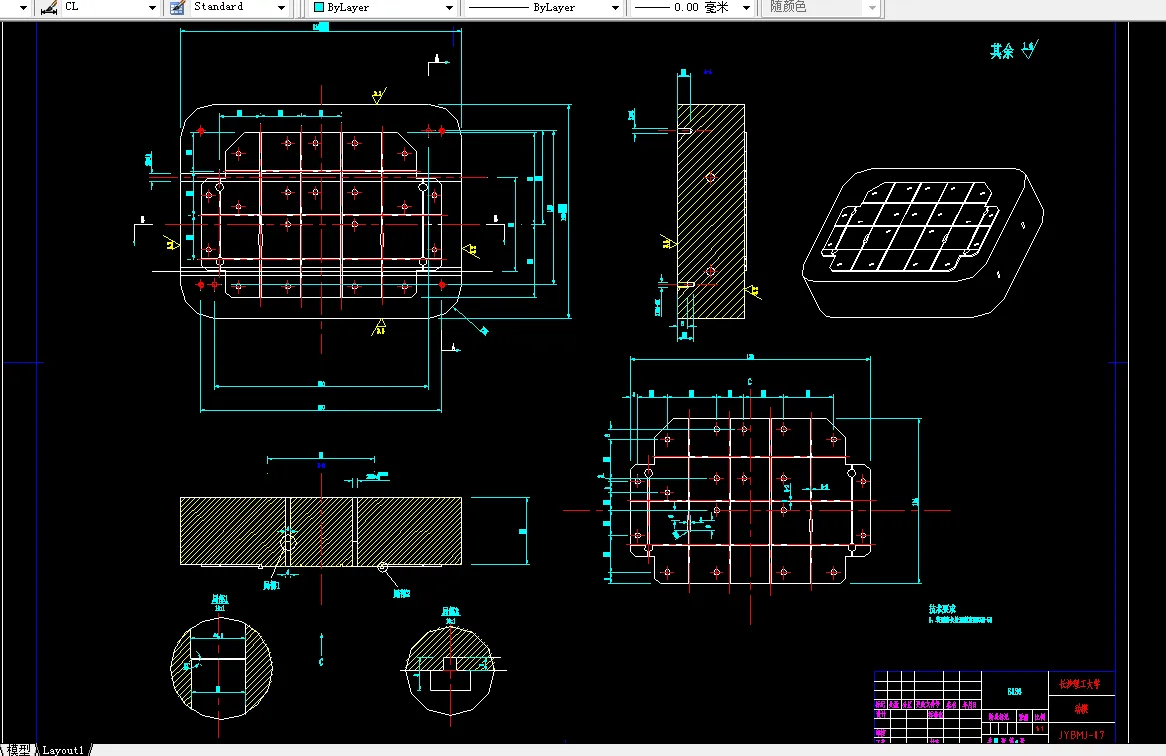The height and width of the screenshot is (756, 1166).
Task: Open the ByLayer color control dropdown
Action: pyautogui.click(x=449, y=7)
